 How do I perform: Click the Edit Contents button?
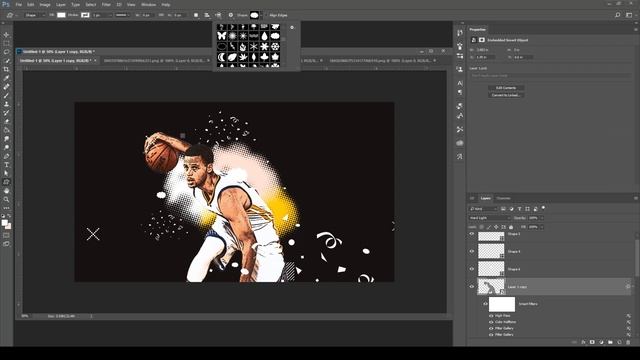click(506, 88)
